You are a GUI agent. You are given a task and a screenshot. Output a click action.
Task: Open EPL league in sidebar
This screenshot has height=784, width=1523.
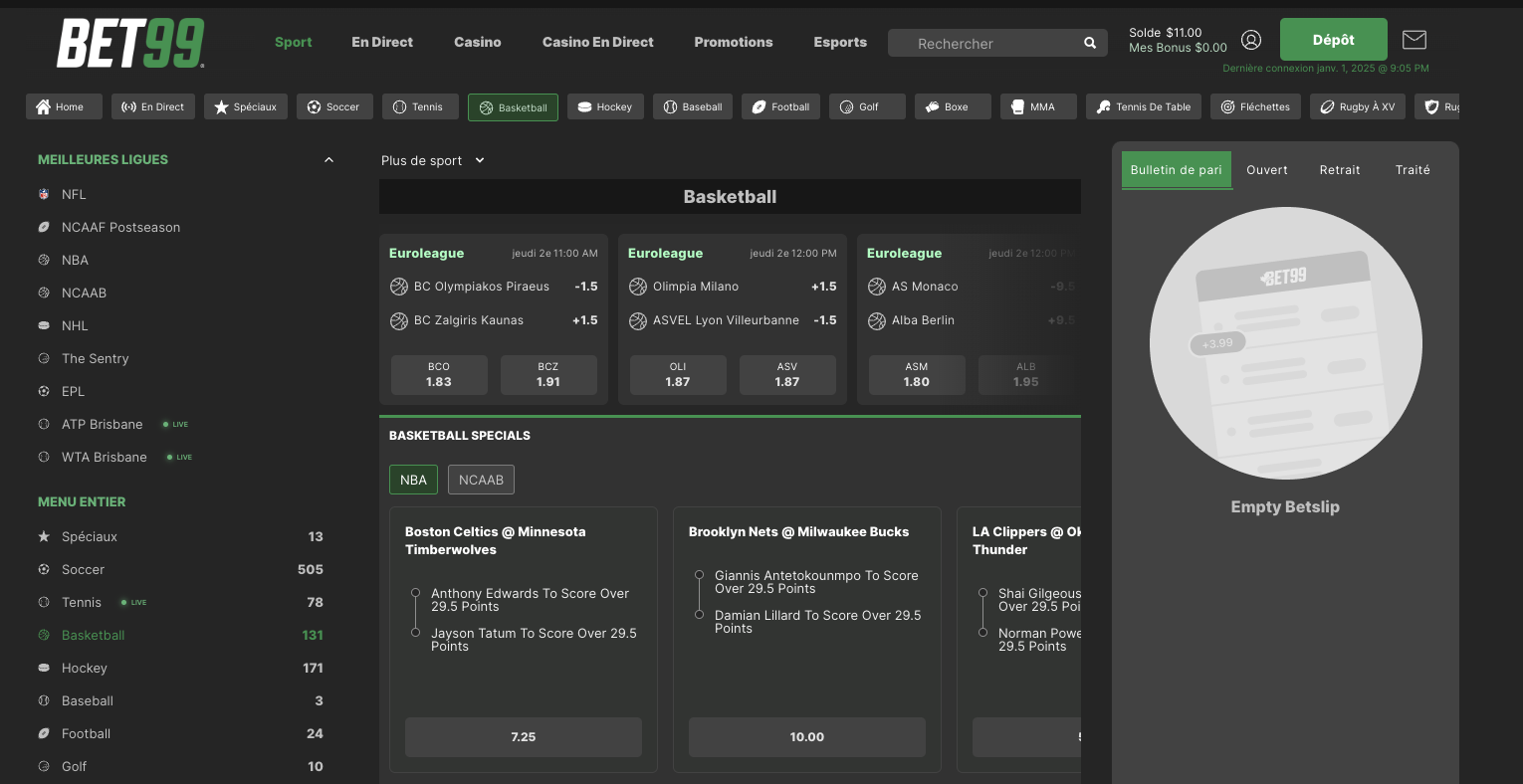(x=73, y=391)
